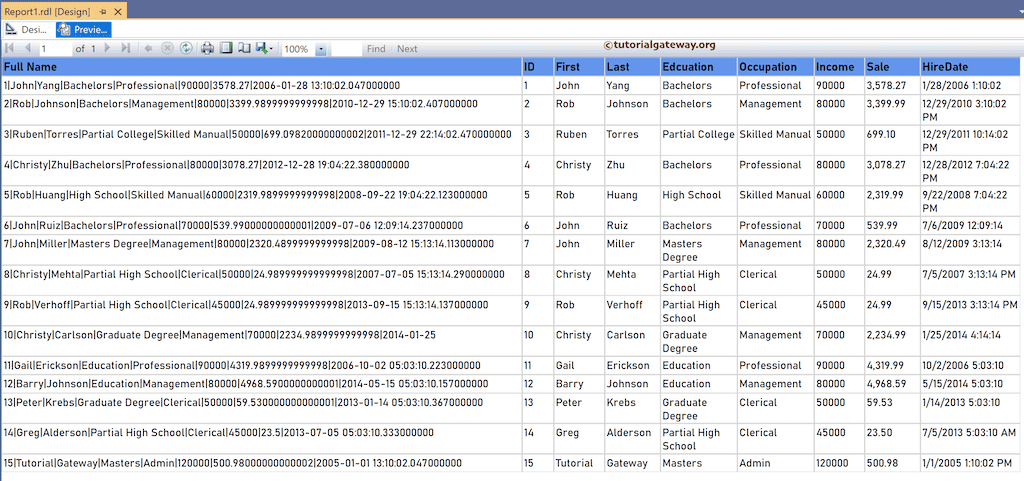Select the Full Name cell starting 10|Christy|Carlson
1024x481 pixels.
(261, 341)
